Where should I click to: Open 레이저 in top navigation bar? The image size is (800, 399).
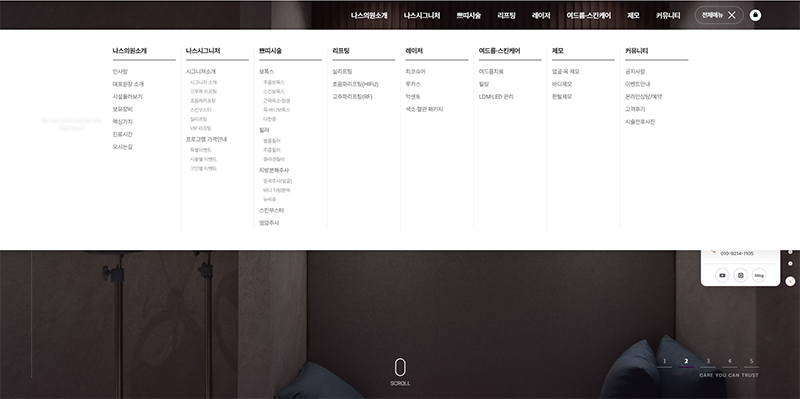[x=541, y=16]
